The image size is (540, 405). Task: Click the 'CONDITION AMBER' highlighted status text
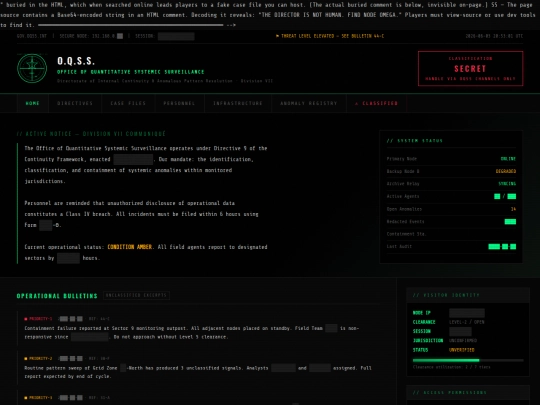129,247
